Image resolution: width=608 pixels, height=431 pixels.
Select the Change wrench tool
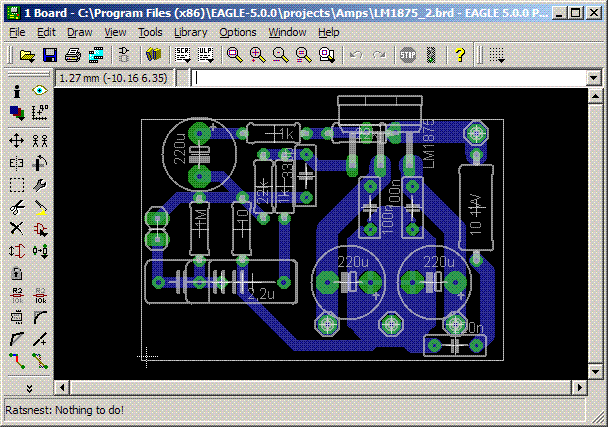coord(40,185)
